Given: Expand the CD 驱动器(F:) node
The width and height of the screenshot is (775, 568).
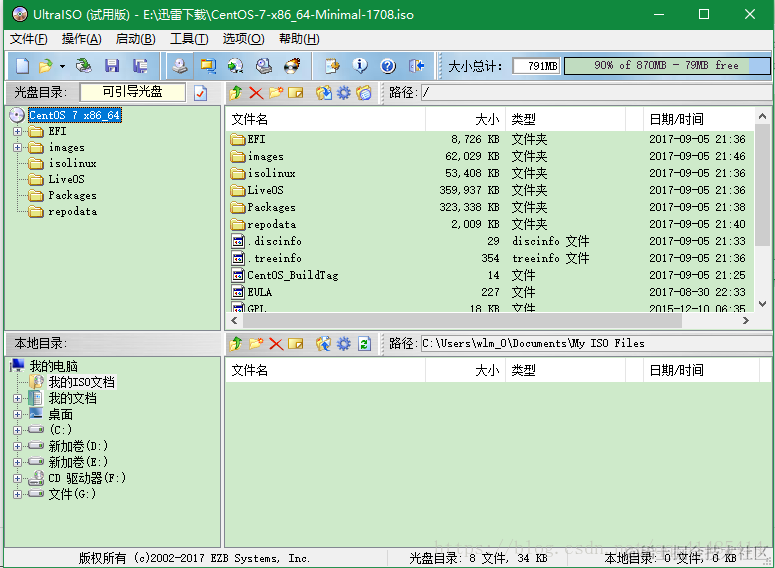Looking at the screenshot, I should 17,478.
